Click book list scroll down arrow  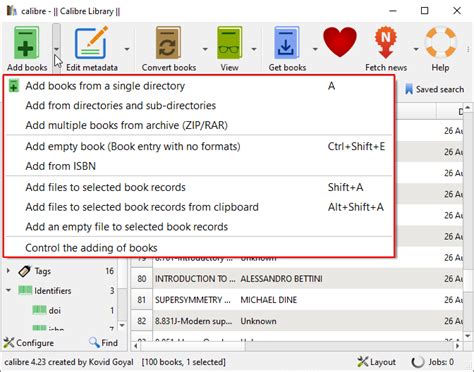coord(468,336)
